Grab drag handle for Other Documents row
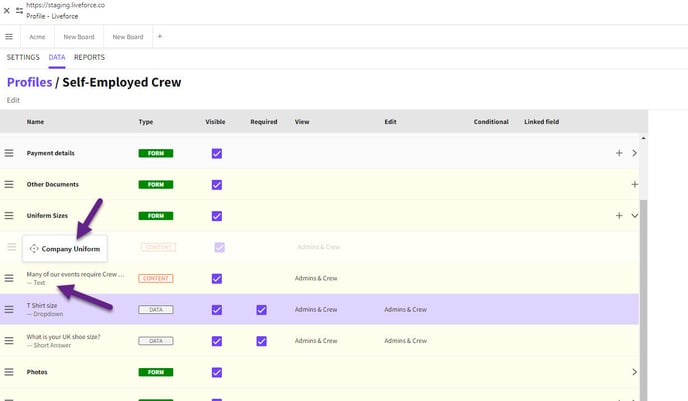The image size is (688, 401). pyautogui.click(x=9, y=184)
